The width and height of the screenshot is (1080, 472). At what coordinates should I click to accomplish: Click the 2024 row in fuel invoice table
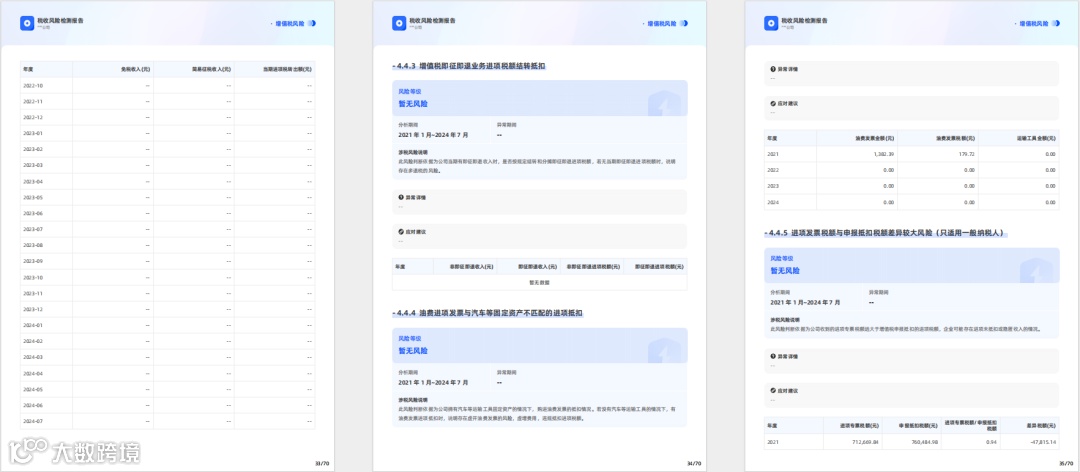pos(911,203)
